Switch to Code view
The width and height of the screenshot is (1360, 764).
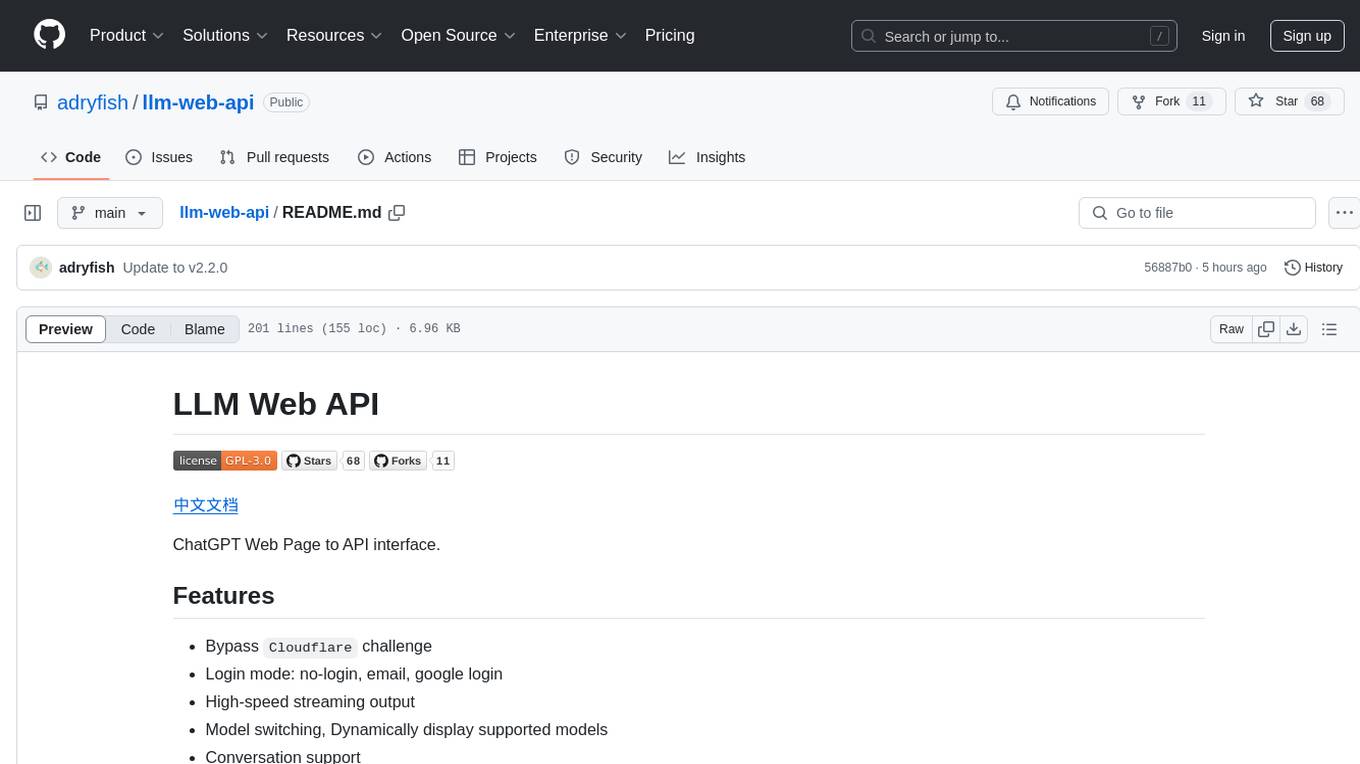click(138, 329)
